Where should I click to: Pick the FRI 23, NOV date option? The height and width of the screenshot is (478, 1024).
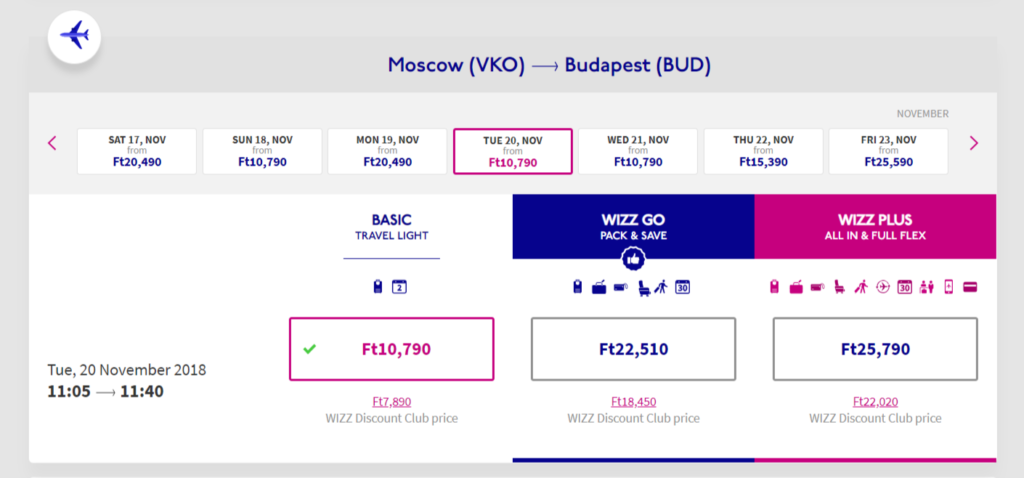coord(888,151)
